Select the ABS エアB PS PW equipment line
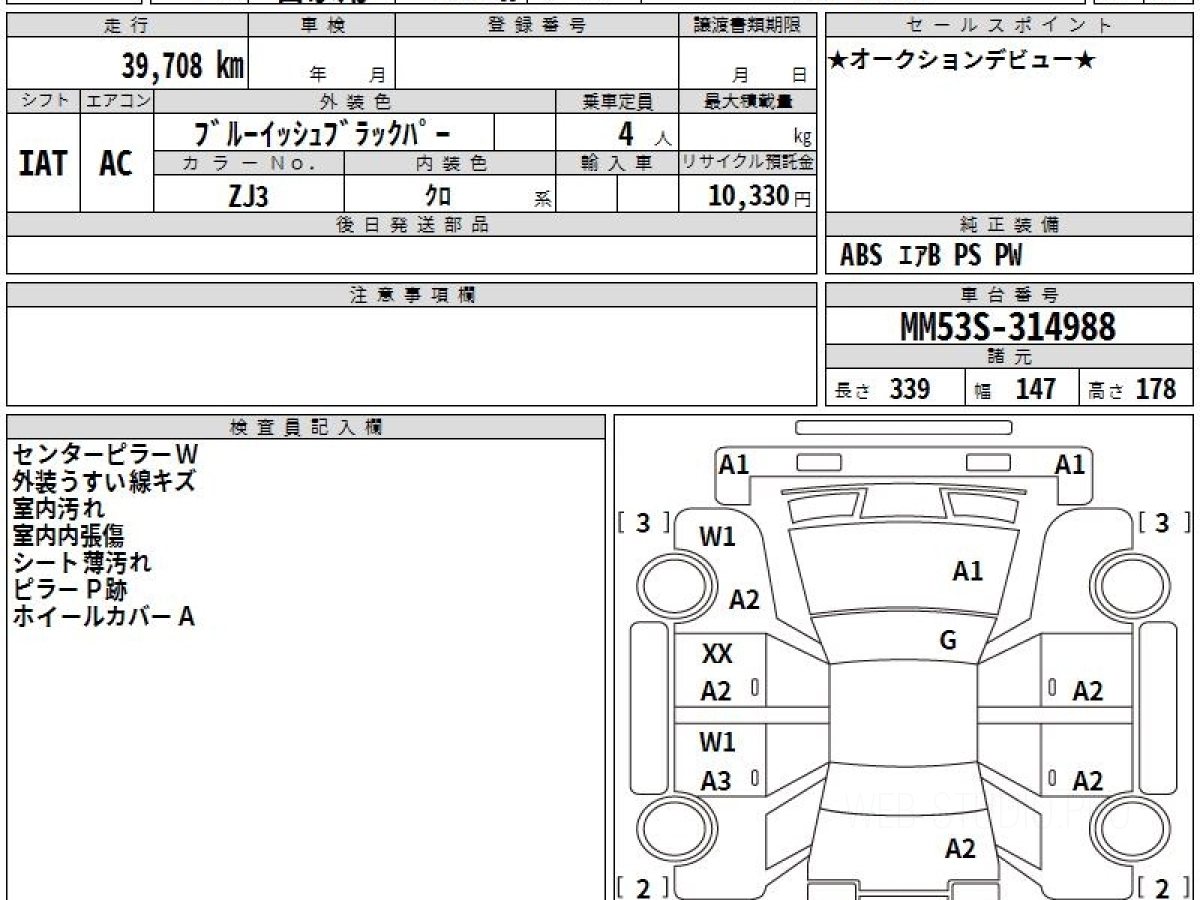 click(931, 256)
